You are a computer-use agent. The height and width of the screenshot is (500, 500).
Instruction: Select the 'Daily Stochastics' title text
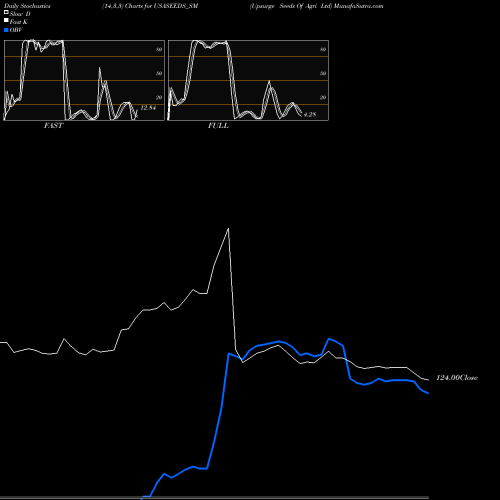[x=27, y=6]
